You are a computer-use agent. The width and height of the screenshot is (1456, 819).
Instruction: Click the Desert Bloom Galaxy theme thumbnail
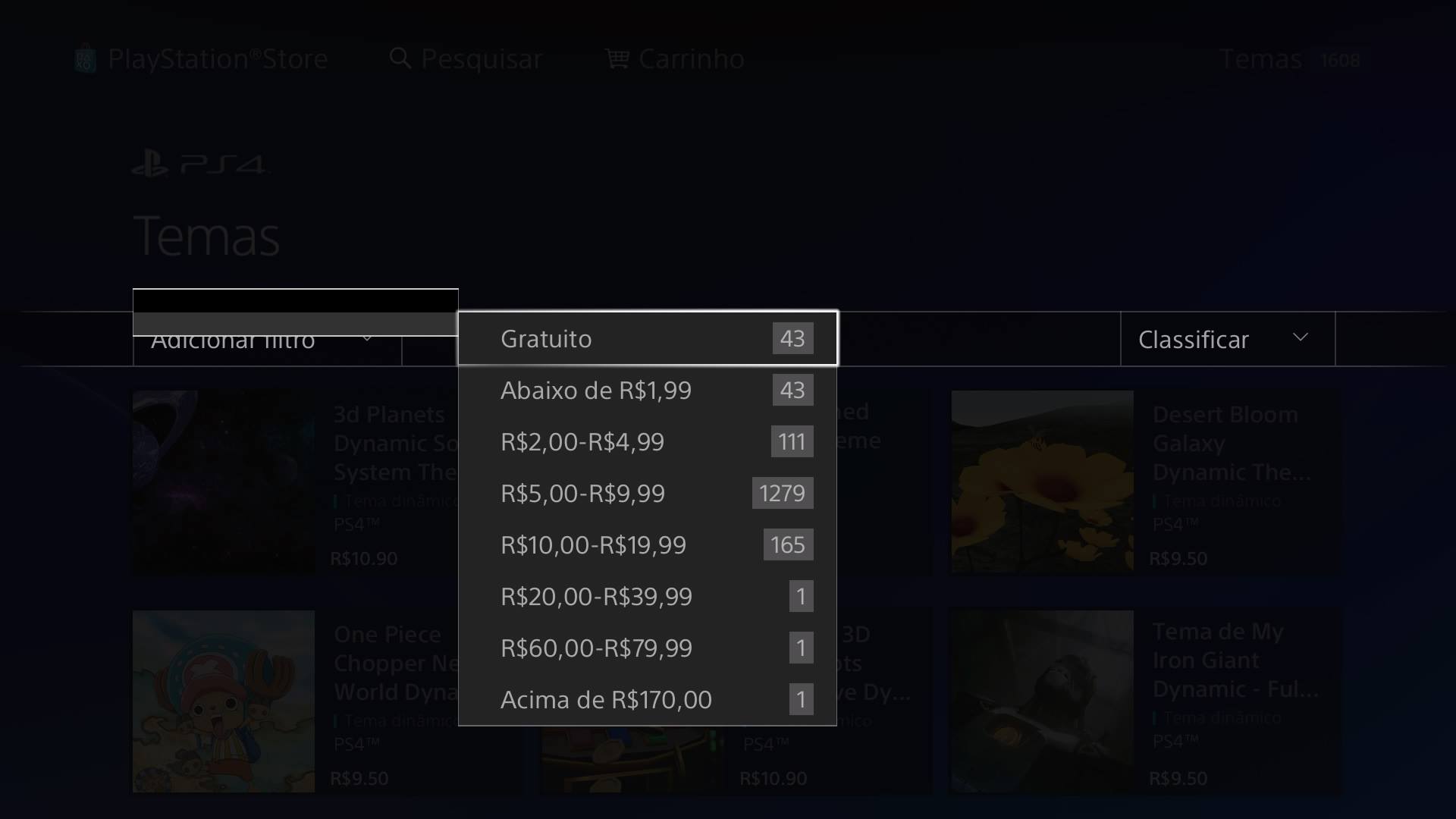pyautogui.click(x=1042, y=481)
